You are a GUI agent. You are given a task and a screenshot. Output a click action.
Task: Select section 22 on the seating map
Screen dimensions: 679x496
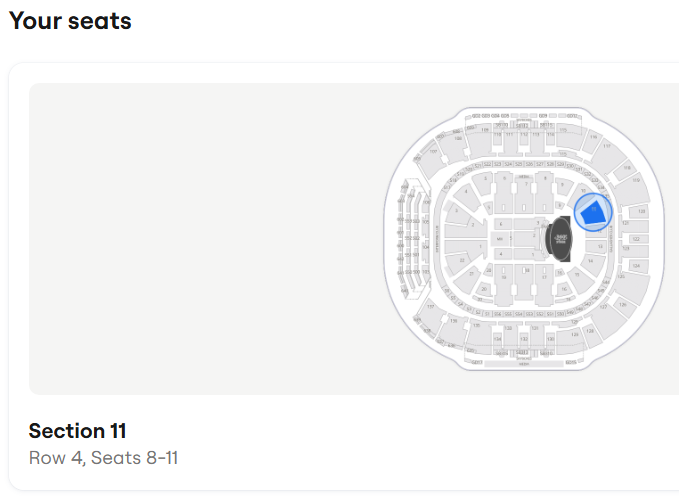(x=462, y=260)
